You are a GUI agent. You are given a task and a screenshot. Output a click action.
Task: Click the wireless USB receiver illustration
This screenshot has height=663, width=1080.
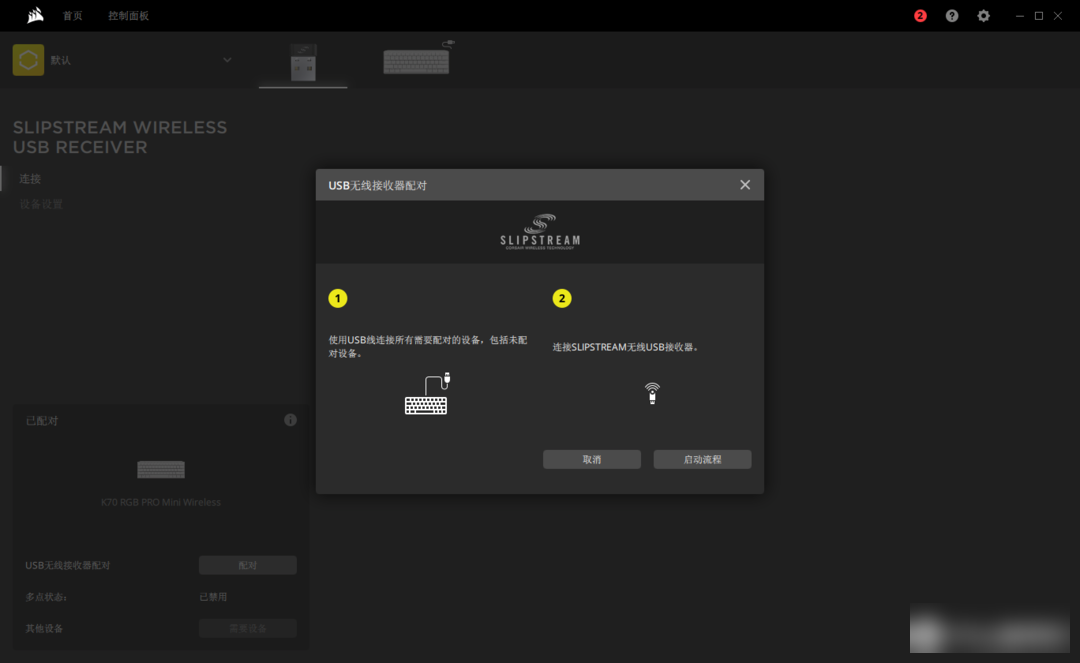pos(652,393)
